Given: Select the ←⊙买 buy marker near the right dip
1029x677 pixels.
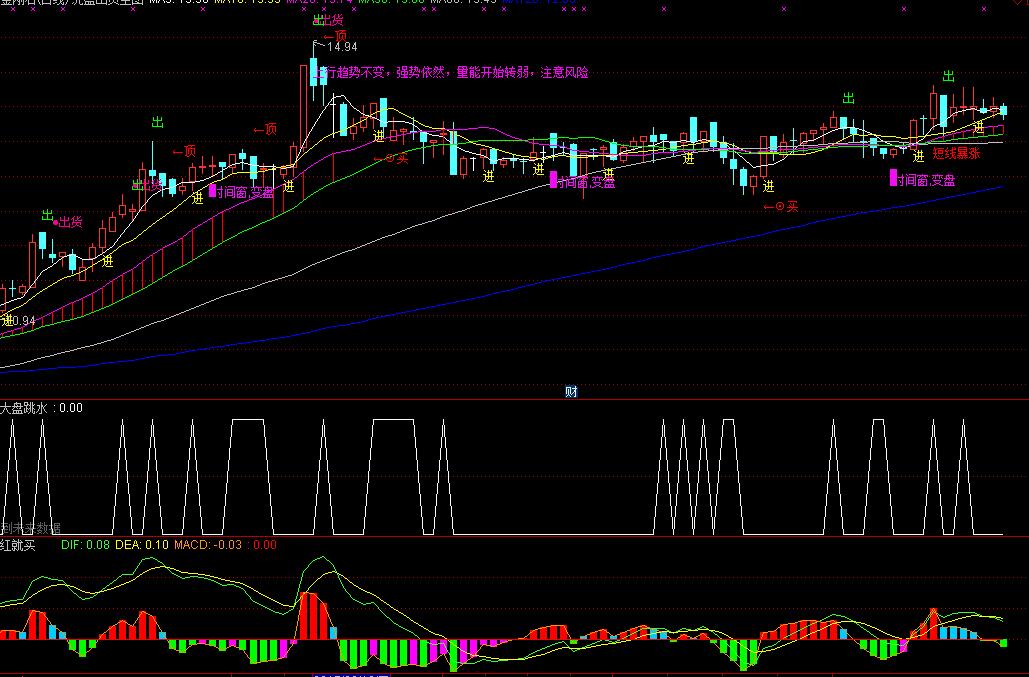Looking at the screenshot, I should click(781, 207).
